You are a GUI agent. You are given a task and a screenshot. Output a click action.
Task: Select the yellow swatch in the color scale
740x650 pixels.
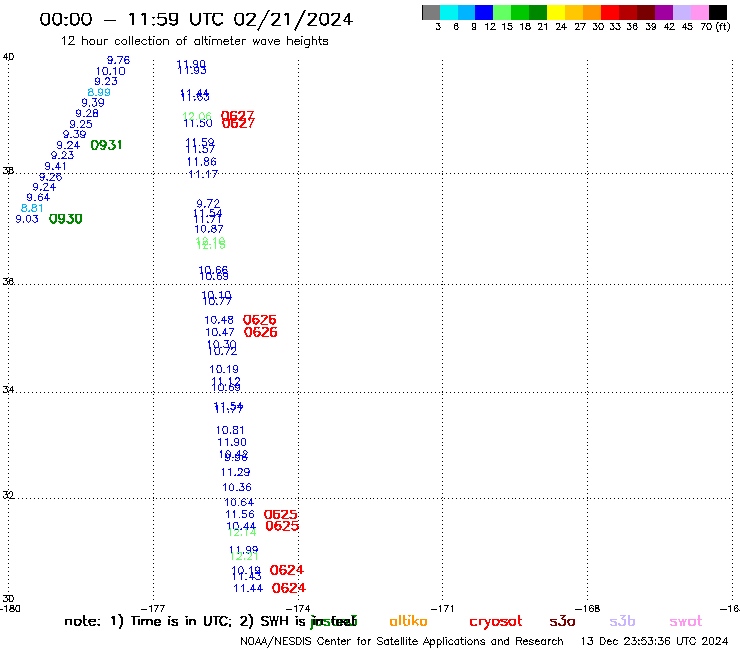[x=556, y=12]
